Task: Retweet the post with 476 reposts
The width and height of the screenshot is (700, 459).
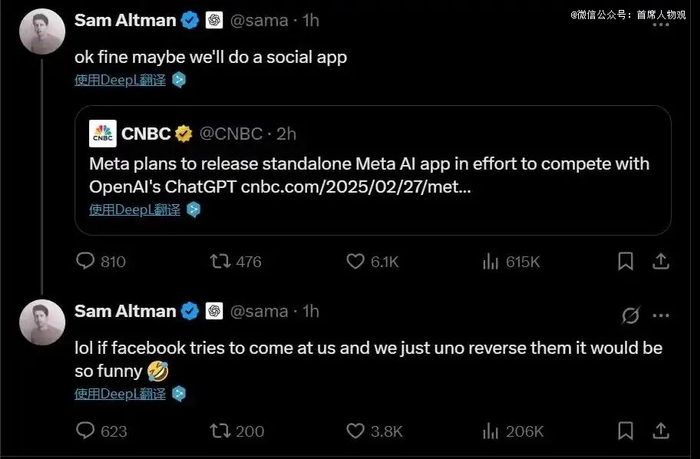Action: [218, 262]
